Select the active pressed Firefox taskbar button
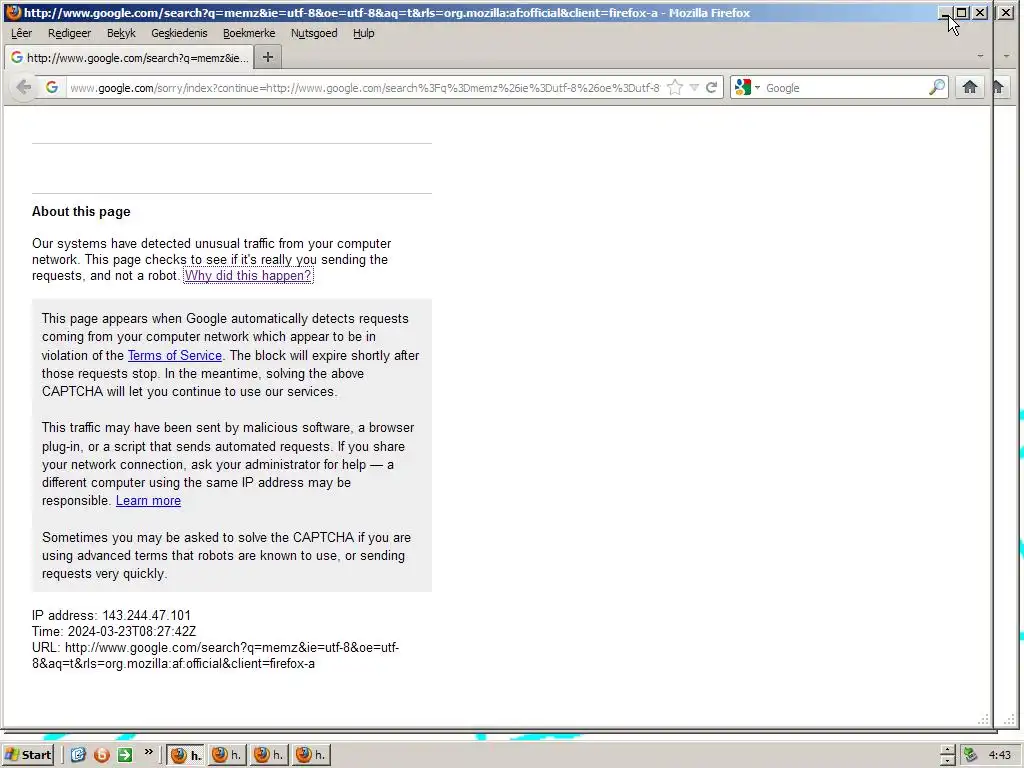This screenshot has width=1024, height=768. (185, 755)
